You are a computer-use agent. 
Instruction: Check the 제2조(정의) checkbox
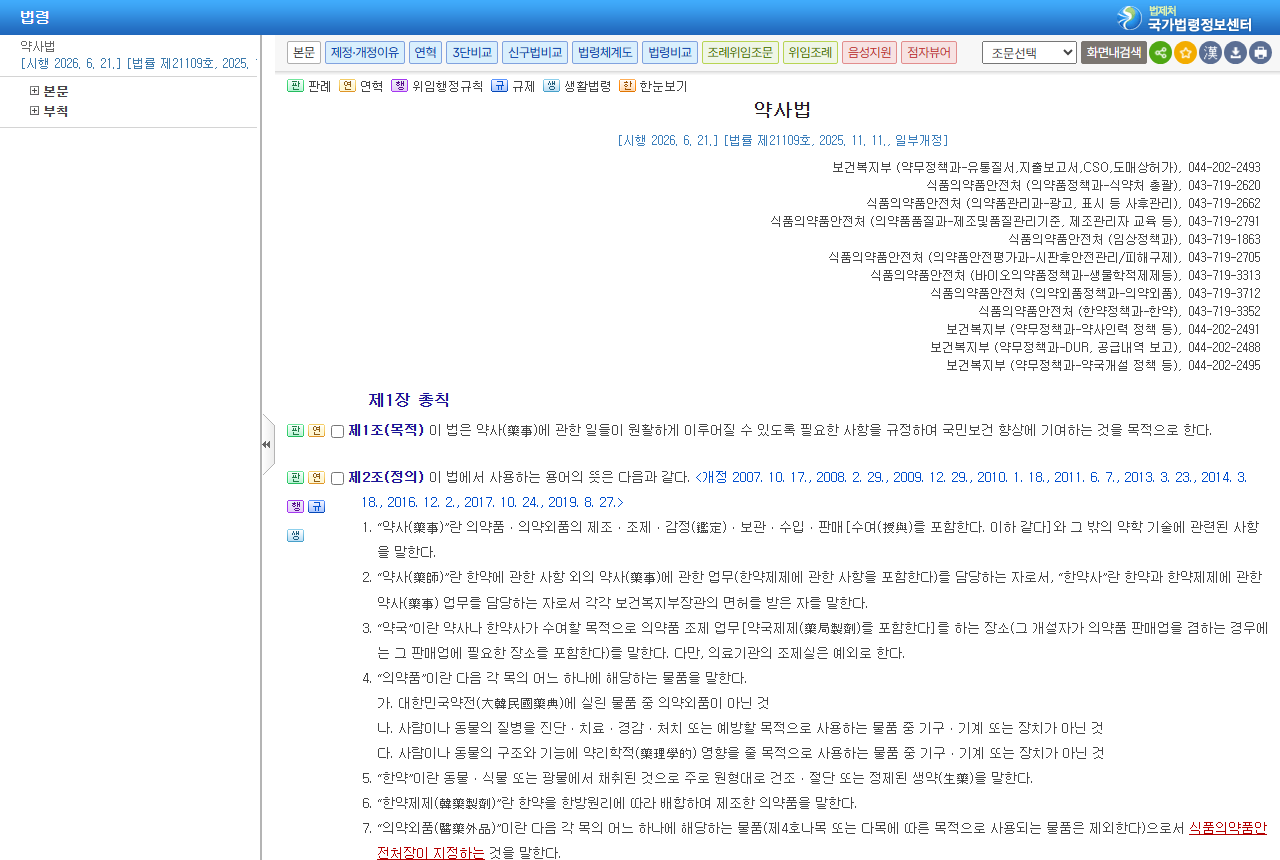[337, 479]
